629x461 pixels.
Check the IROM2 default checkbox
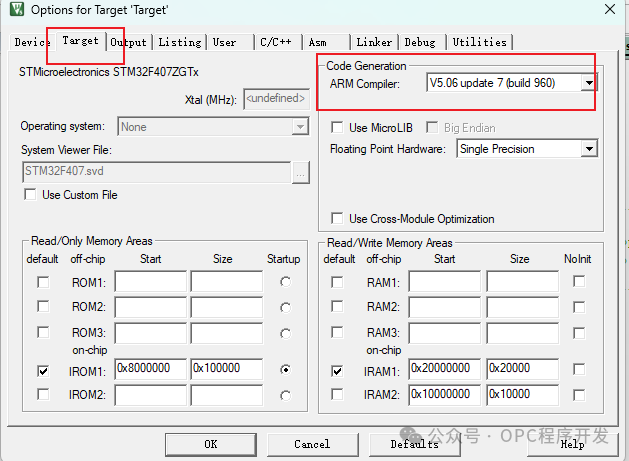click(x=43, y=394)
